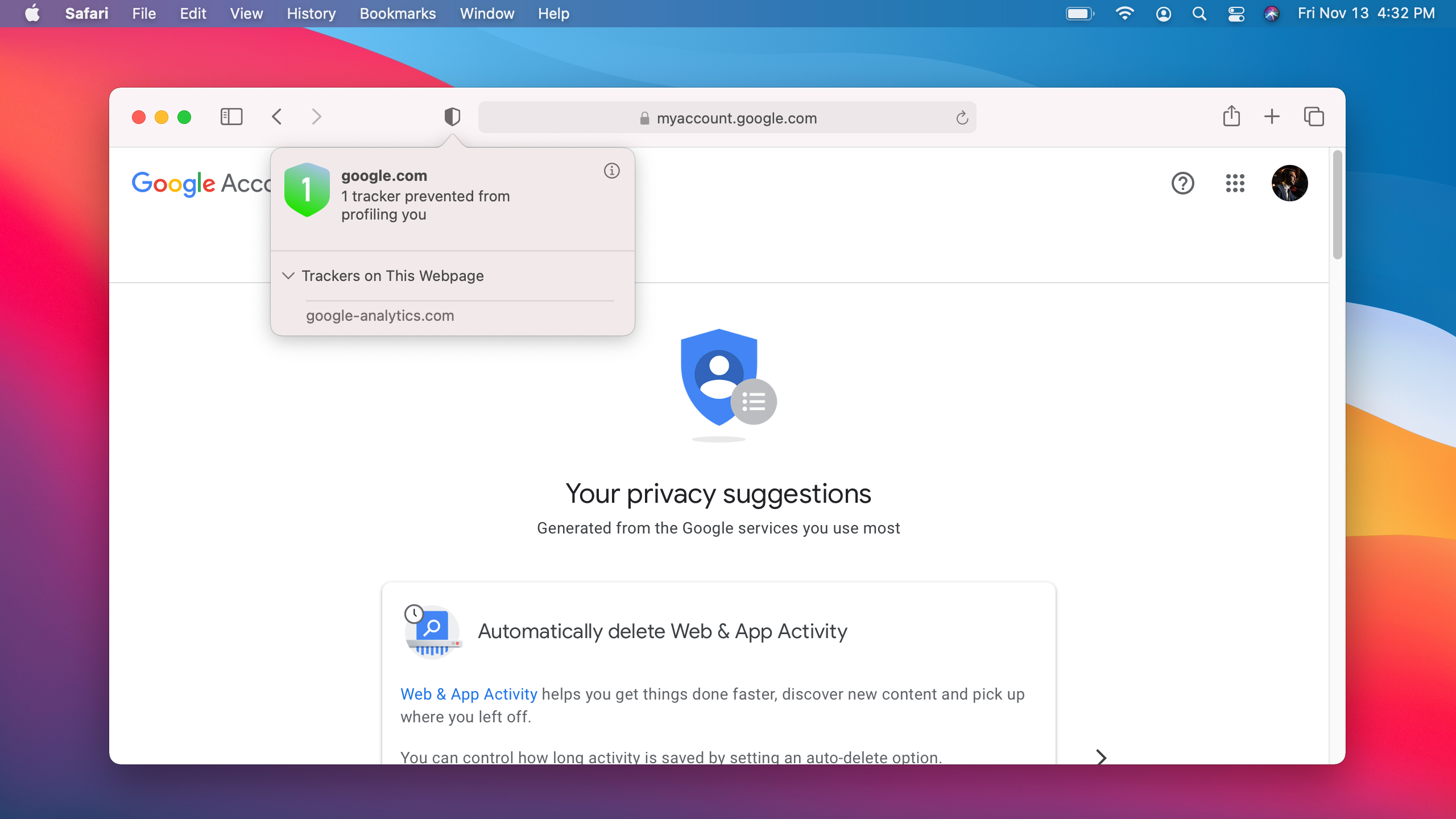Click the google-analytics.com tracker entry
The image size is (1456, 819).
[x=380, y=316]
